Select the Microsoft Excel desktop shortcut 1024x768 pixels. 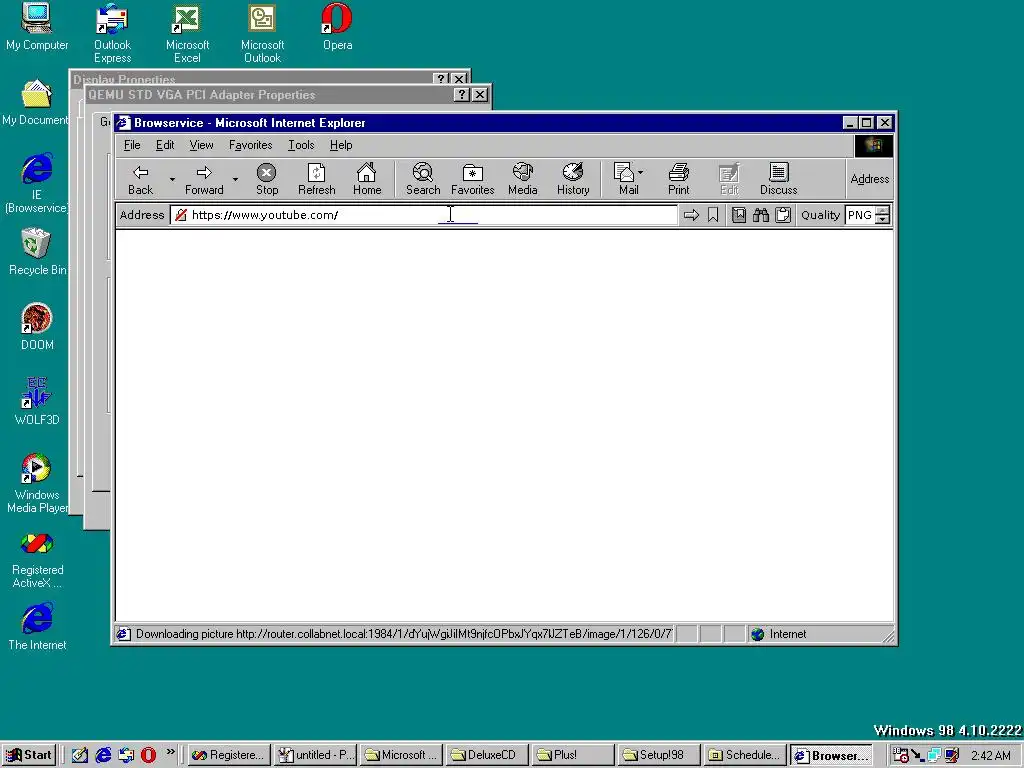point(187,33)
